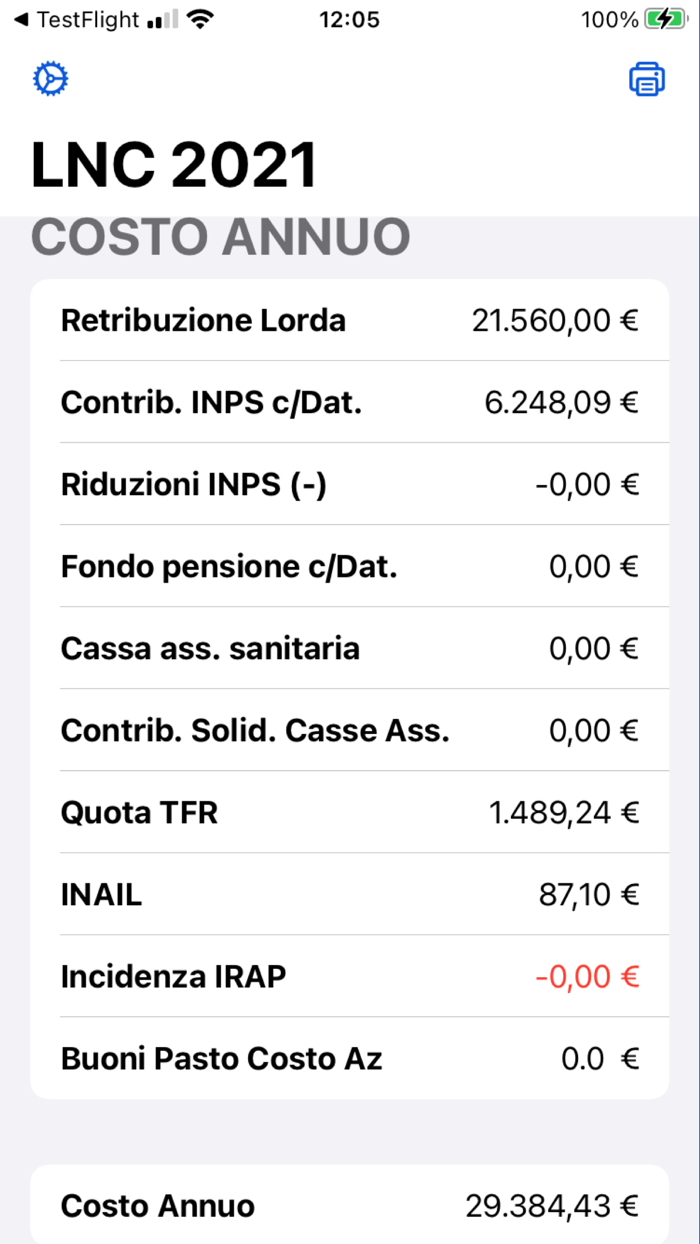Tap the Wi-Fi status icon
This screenshot has width=700, height=1244.
pos(202,20)
